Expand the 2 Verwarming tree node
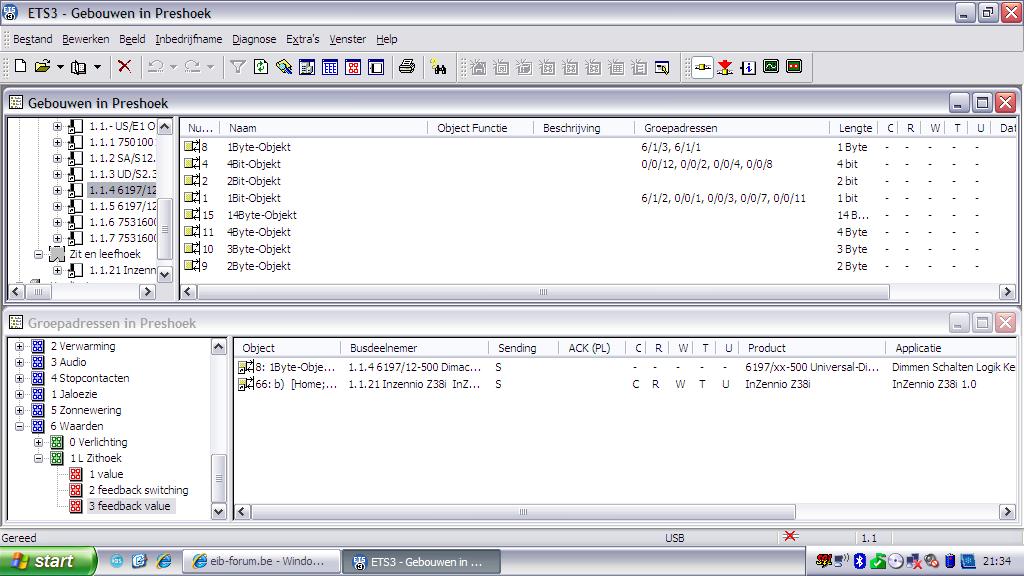Image resolution: width=1024 pixels, height=576 pixels. click(20, 346)
